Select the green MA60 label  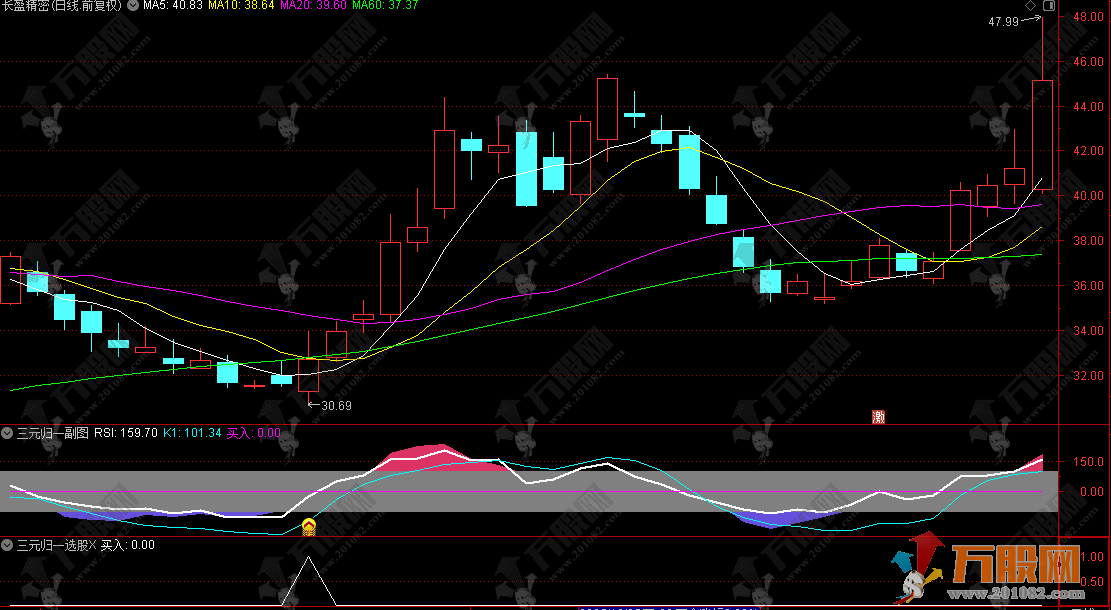pos(384,6)
